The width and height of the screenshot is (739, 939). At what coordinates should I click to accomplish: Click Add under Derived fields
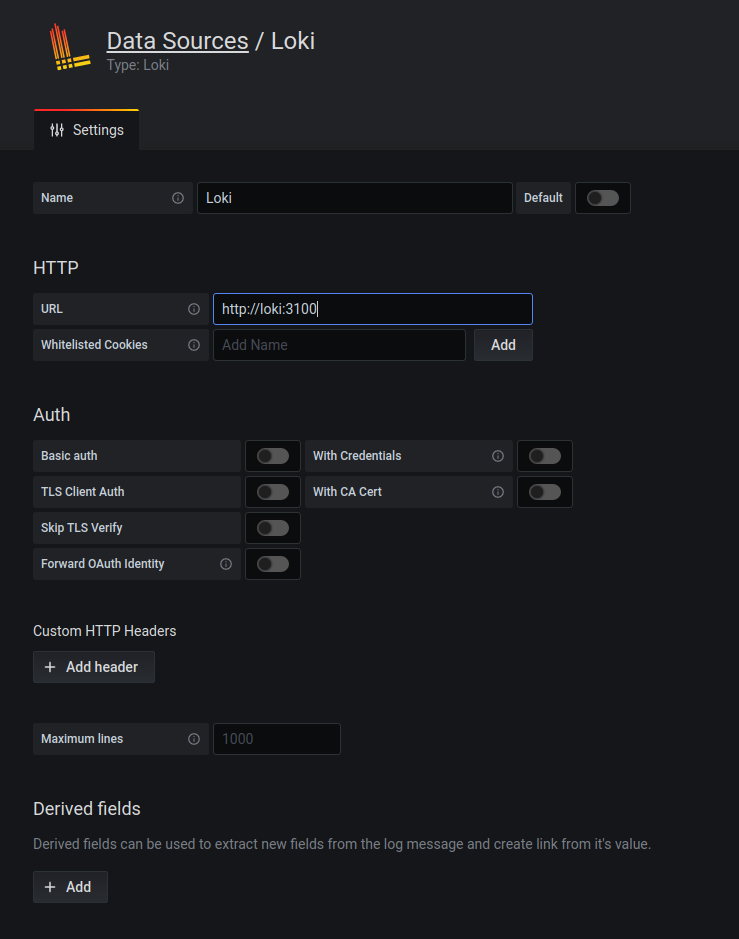point(70,887)
